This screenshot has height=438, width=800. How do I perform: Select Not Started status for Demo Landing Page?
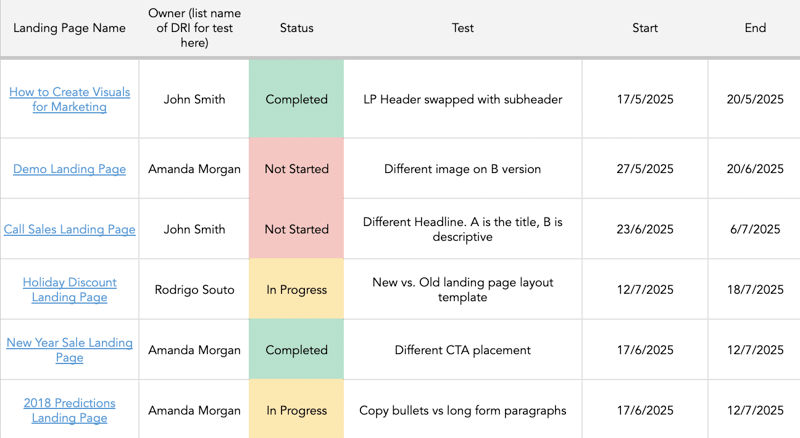point(296,169)
